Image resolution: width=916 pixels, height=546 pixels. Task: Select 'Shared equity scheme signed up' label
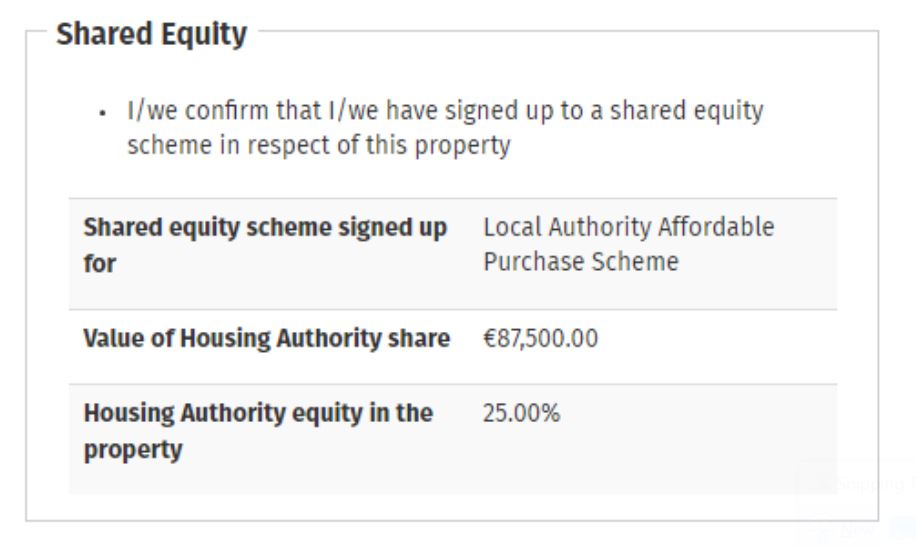pyautogui.click(x=265, y=227)
